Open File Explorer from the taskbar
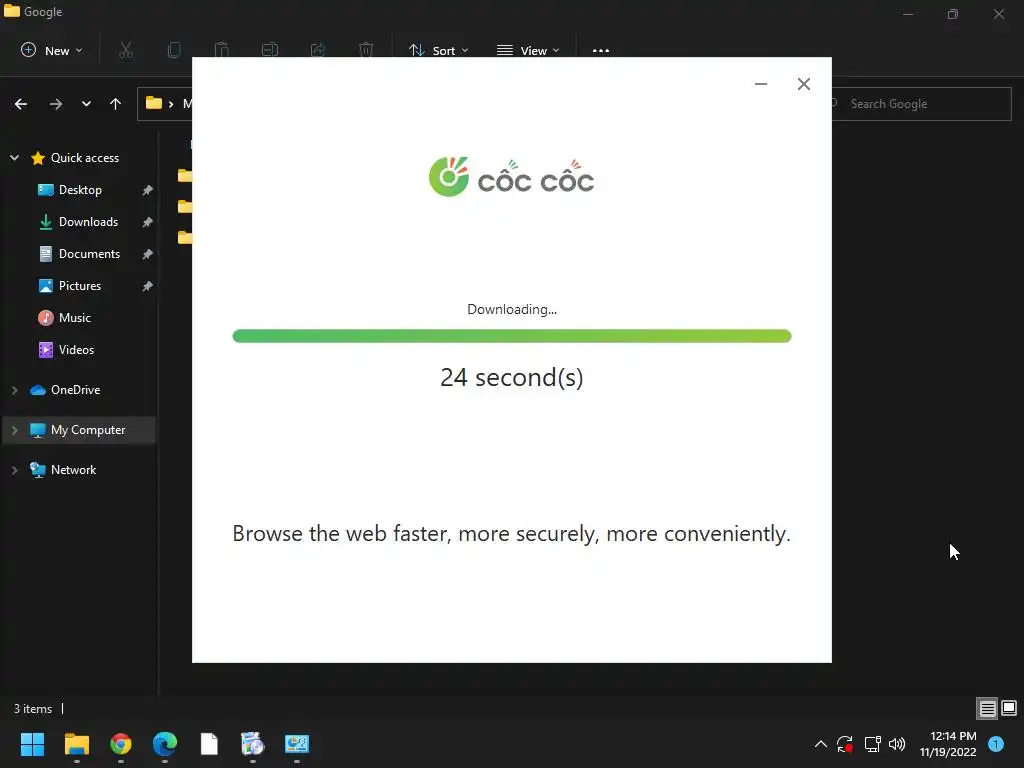The height and width of the screenshot is (768, 1024). (x=76, y=744)
